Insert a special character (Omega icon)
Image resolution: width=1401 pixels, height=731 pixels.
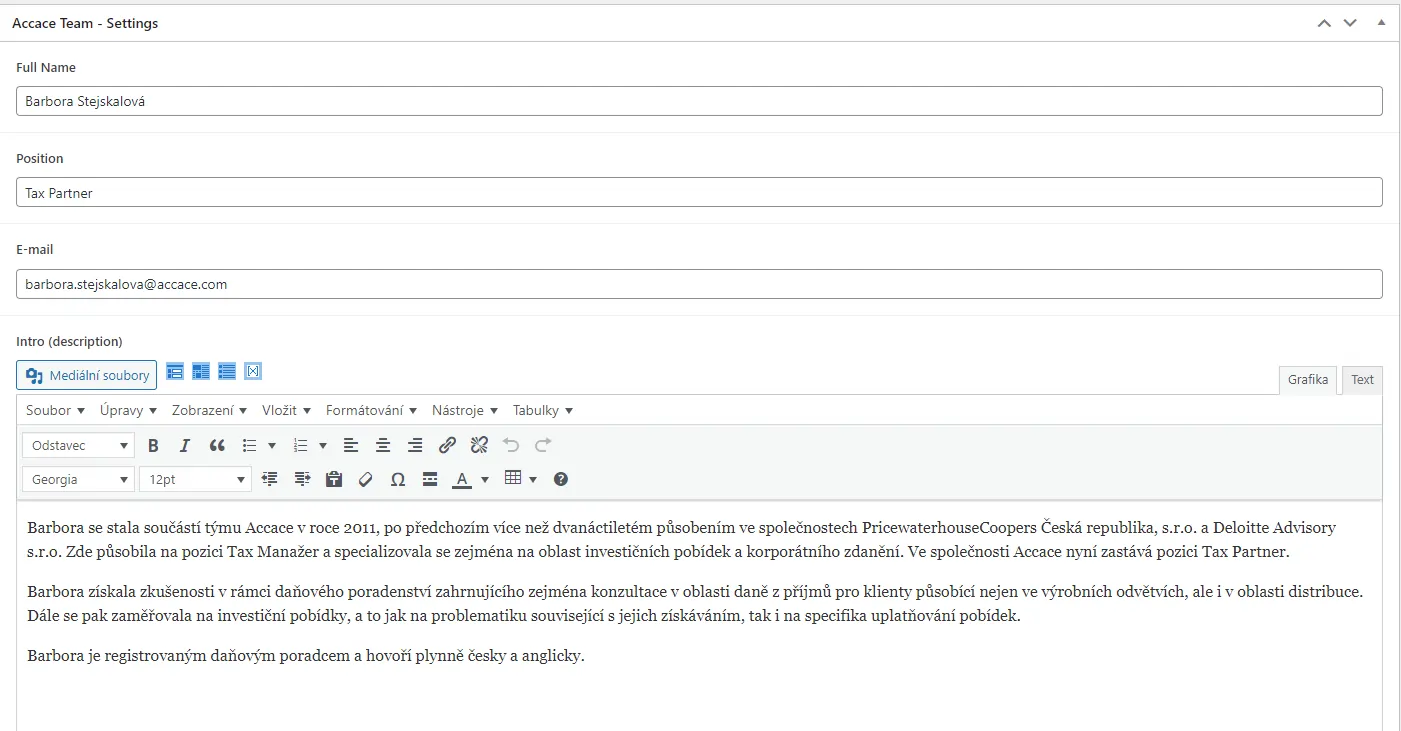[x=397, y=480]
